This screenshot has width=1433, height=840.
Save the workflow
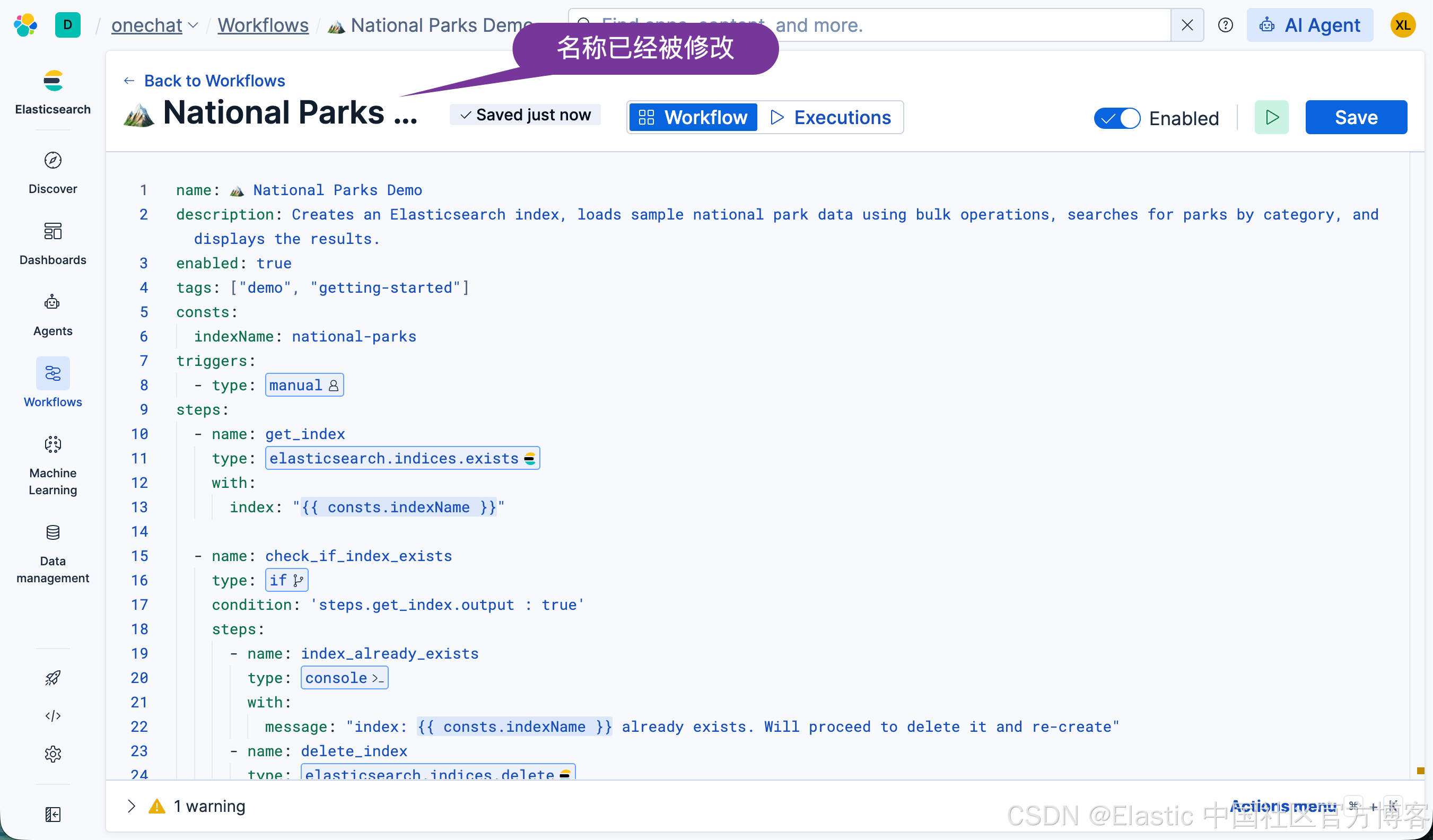tap(1356, 118)
